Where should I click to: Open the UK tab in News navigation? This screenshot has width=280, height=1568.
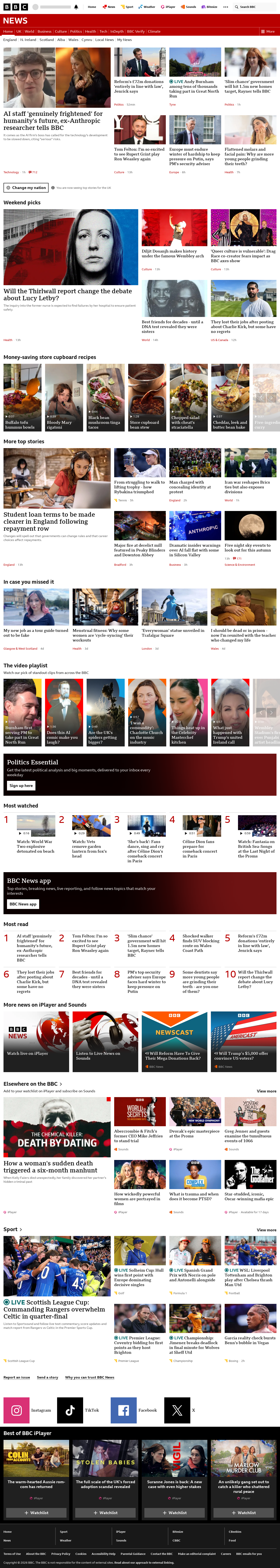(19, 32)
